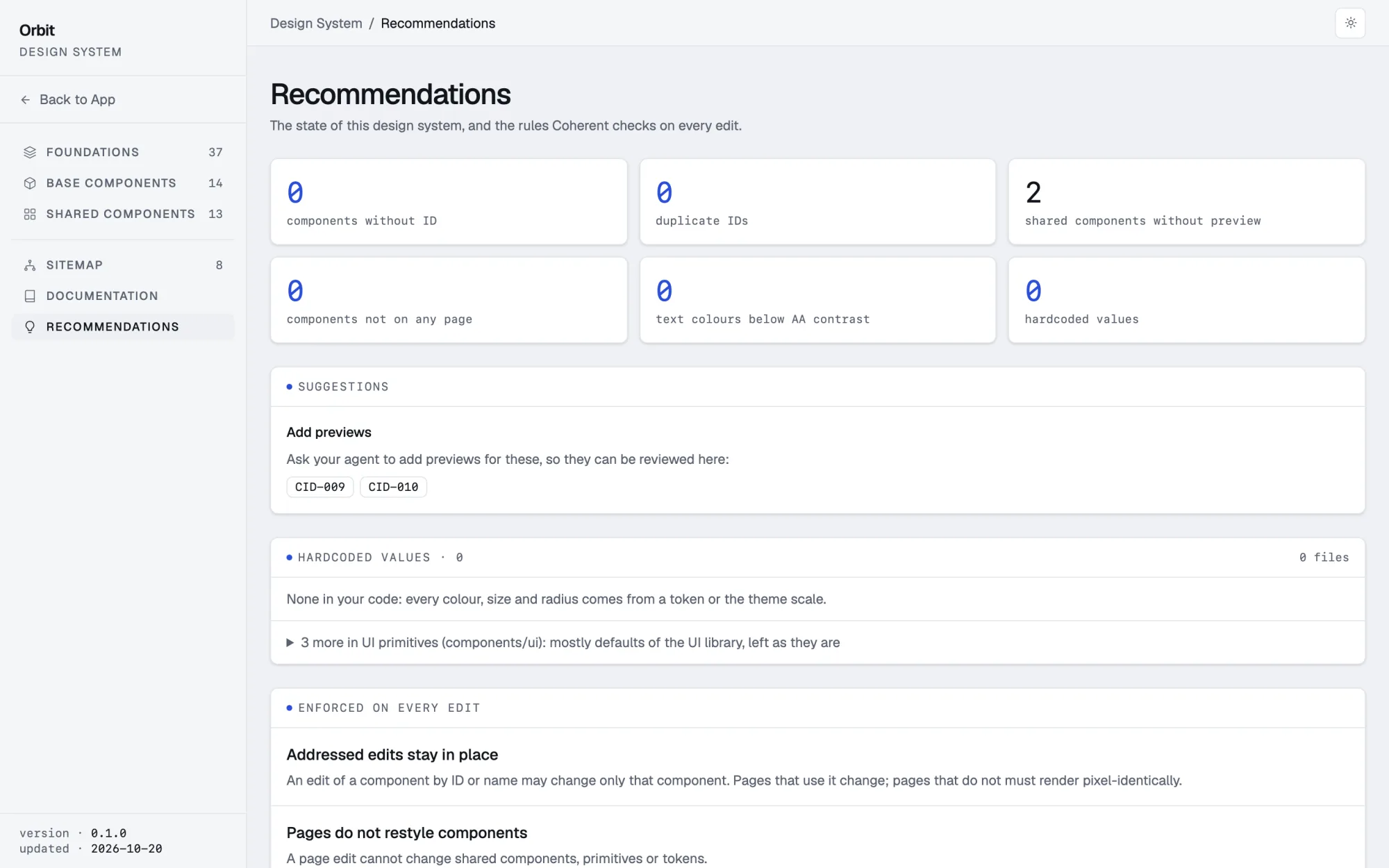Click the hardcoded values stat card
The width and height of the screenshot is (1389, 868).
(x=1186, y=300)
